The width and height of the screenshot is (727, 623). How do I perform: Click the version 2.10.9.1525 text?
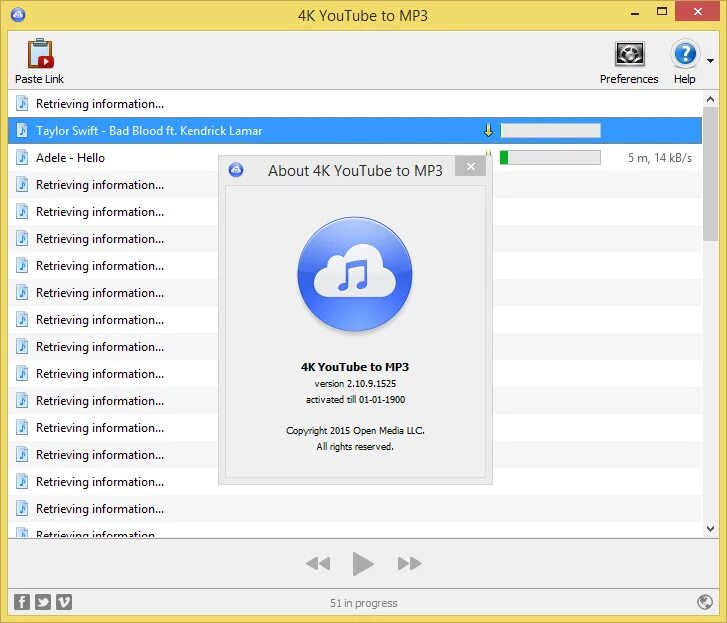click(x=355, y=383)
